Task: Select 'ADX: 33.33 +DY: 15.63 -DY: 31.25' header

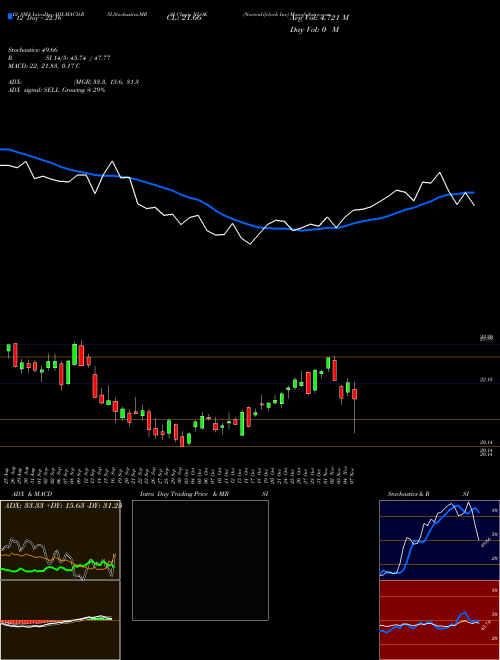Action: (62, 506)
